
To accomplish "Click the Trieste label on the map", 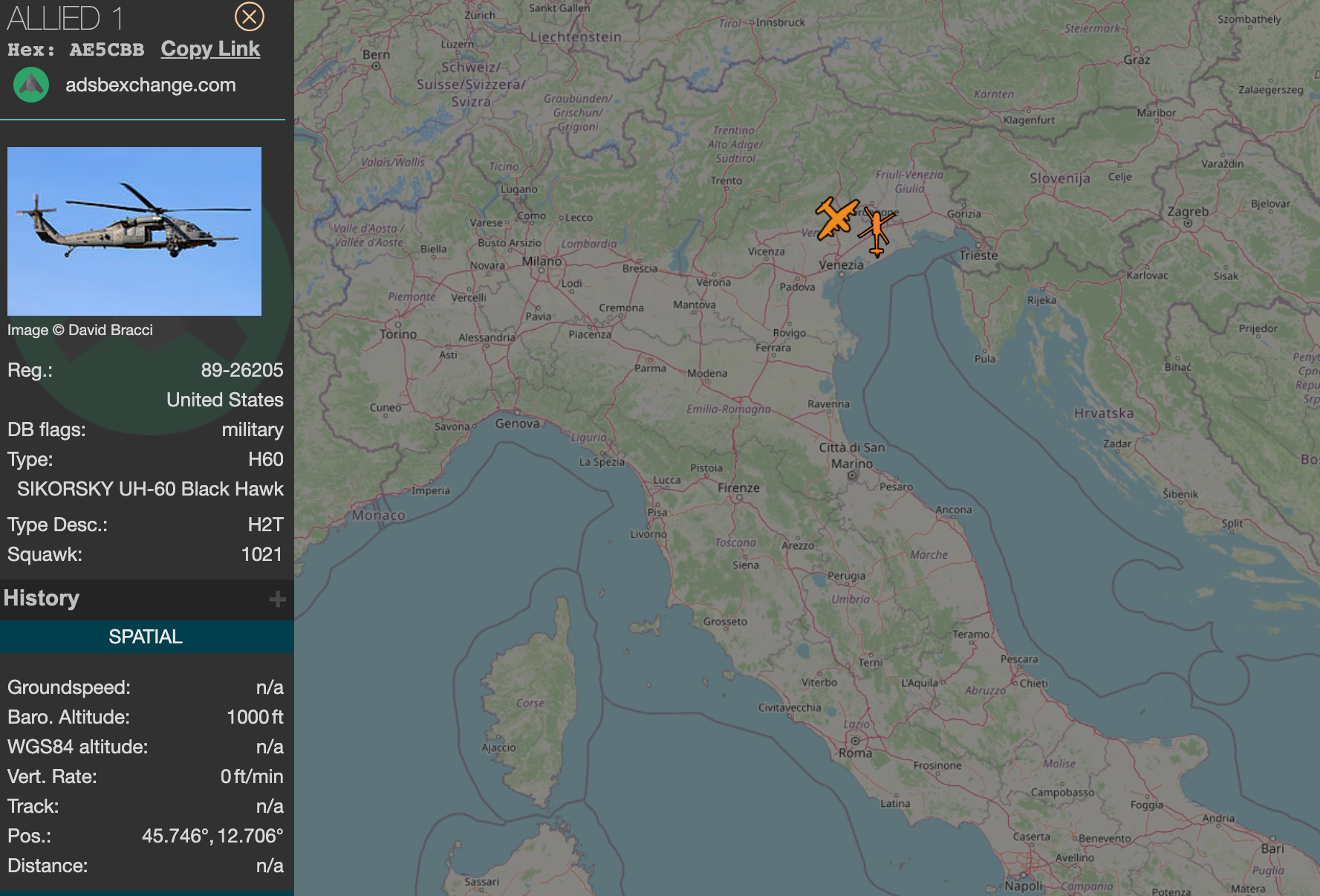I will coord(978,256).
